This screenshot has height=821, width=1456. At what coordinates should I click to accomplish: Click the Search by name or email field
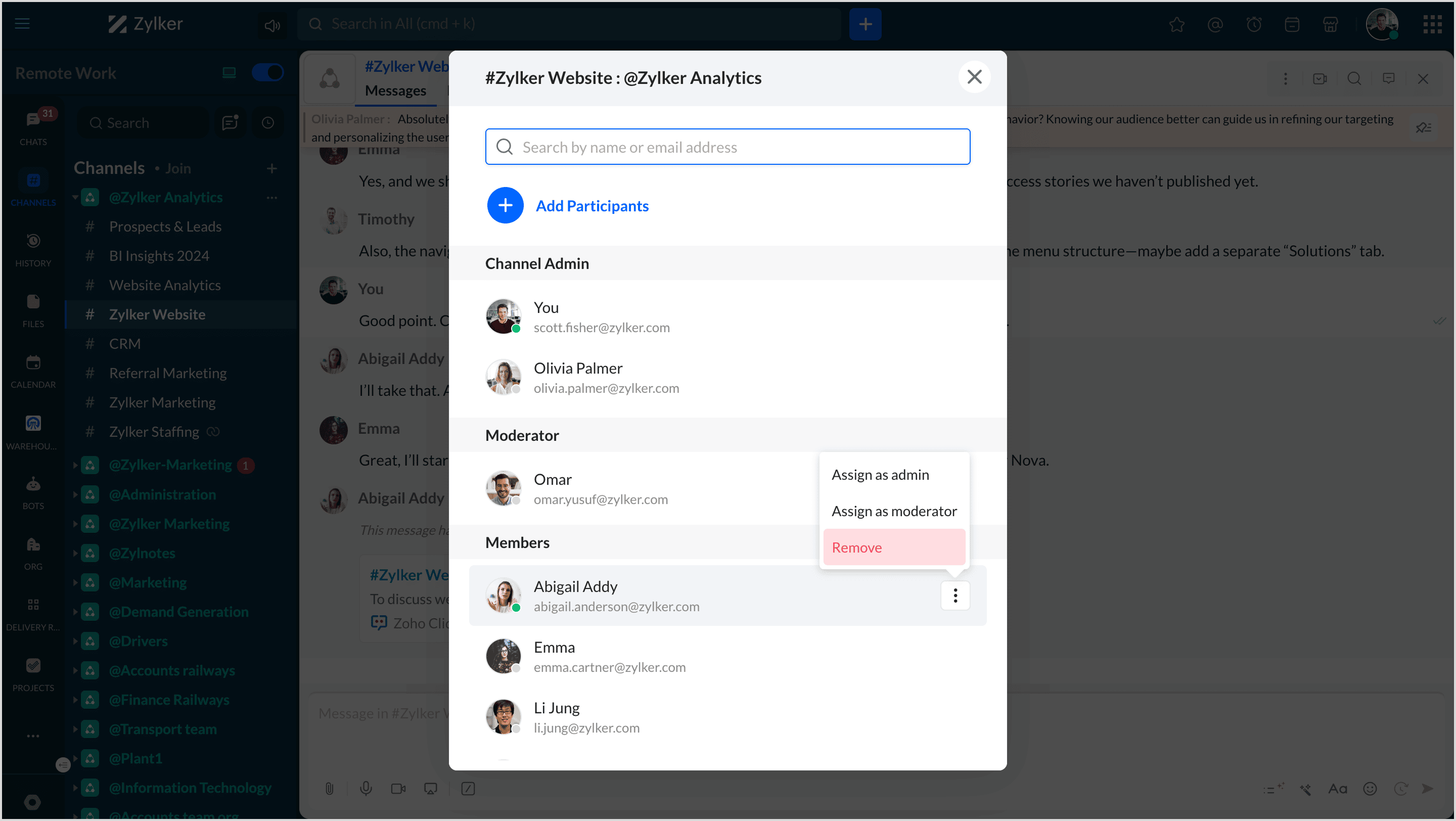[x=727, y=147]
